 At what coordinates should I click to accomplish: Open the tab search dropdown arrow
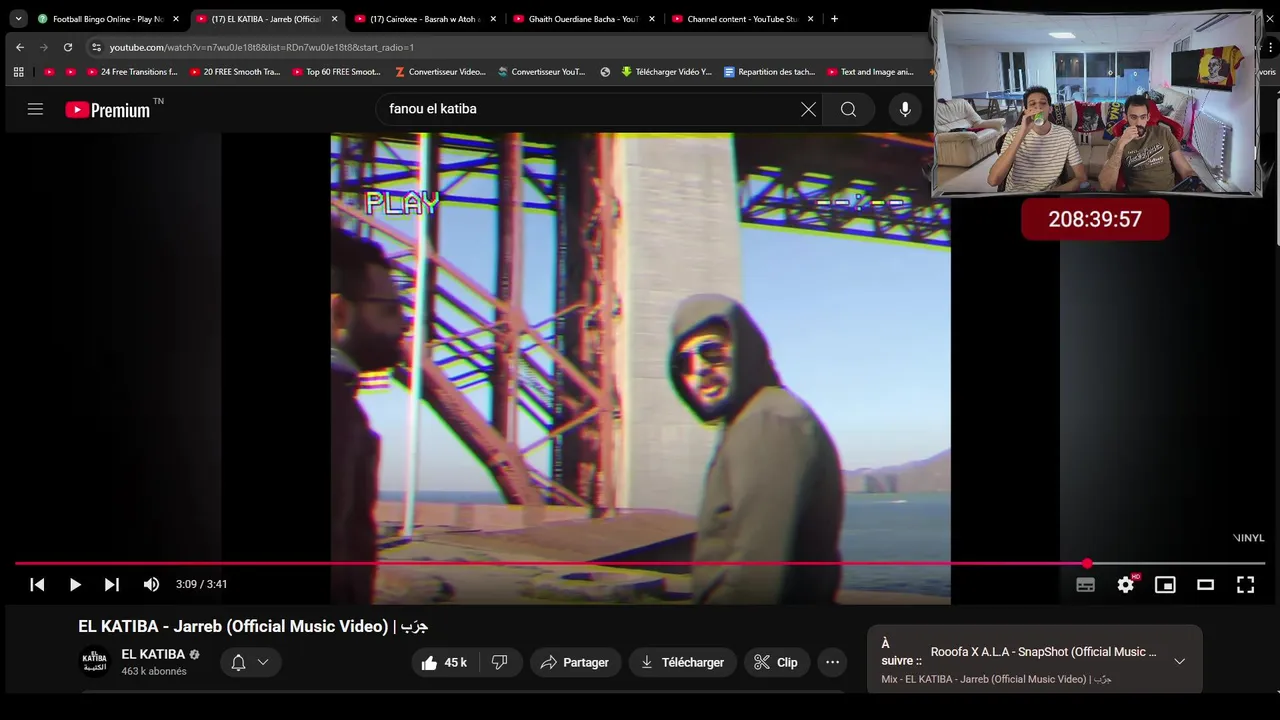point(18,19)
